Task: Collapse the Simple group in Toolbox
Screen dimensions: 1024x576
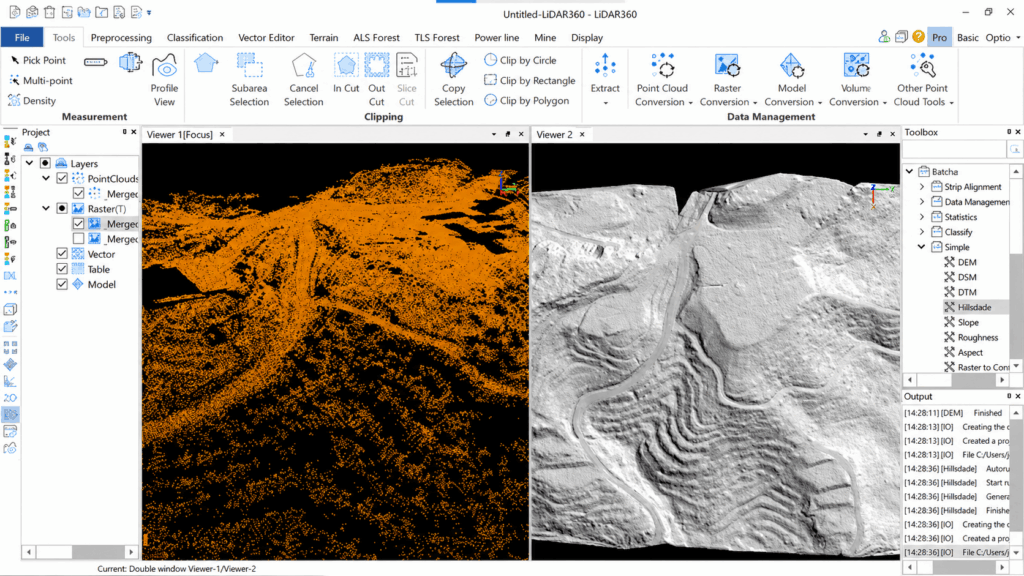Action: point(921,247)
